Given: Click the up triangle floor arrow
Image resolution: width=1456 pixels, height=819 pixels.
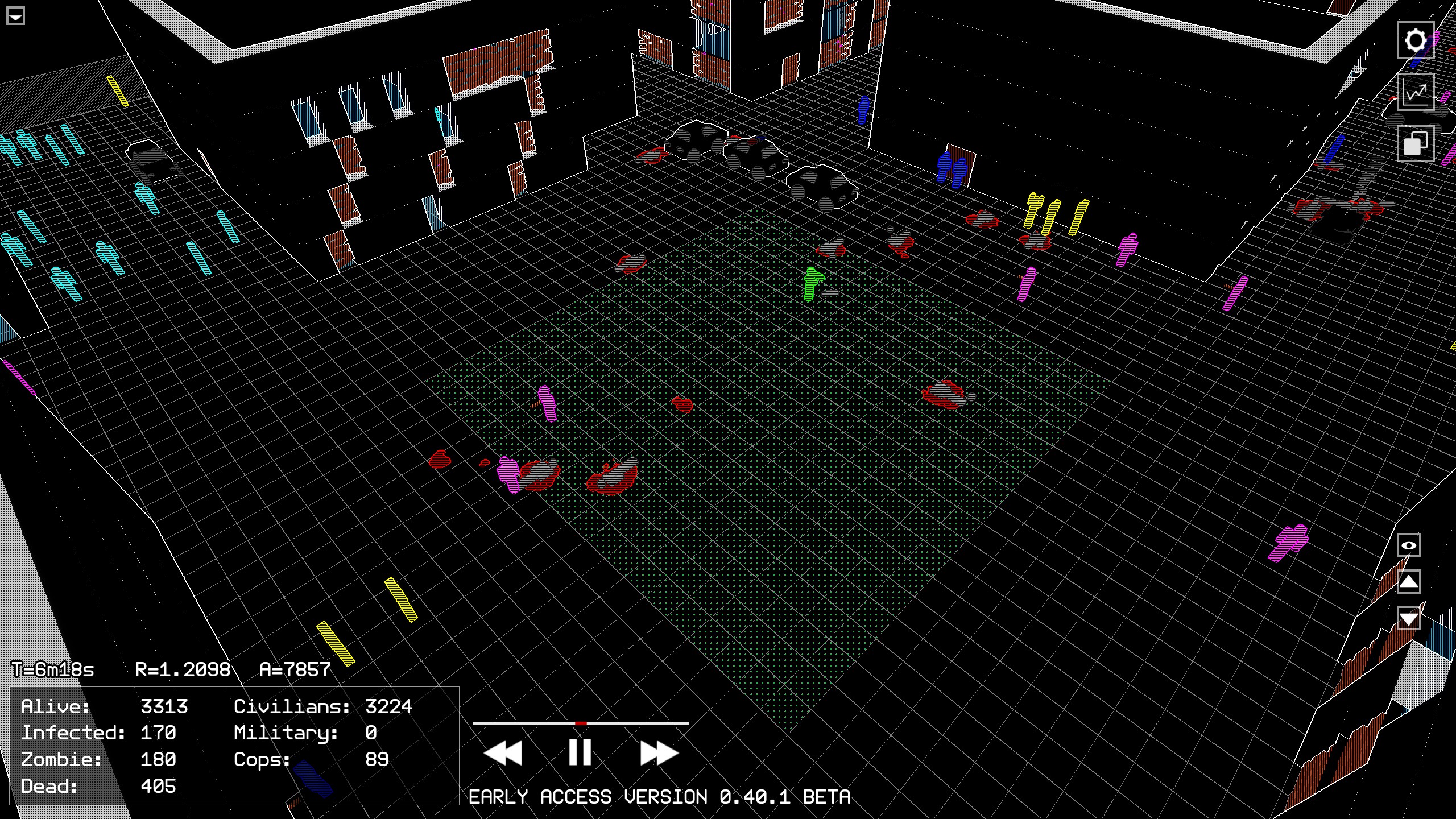Looking at the screenshot, I should click(1409, 581).
